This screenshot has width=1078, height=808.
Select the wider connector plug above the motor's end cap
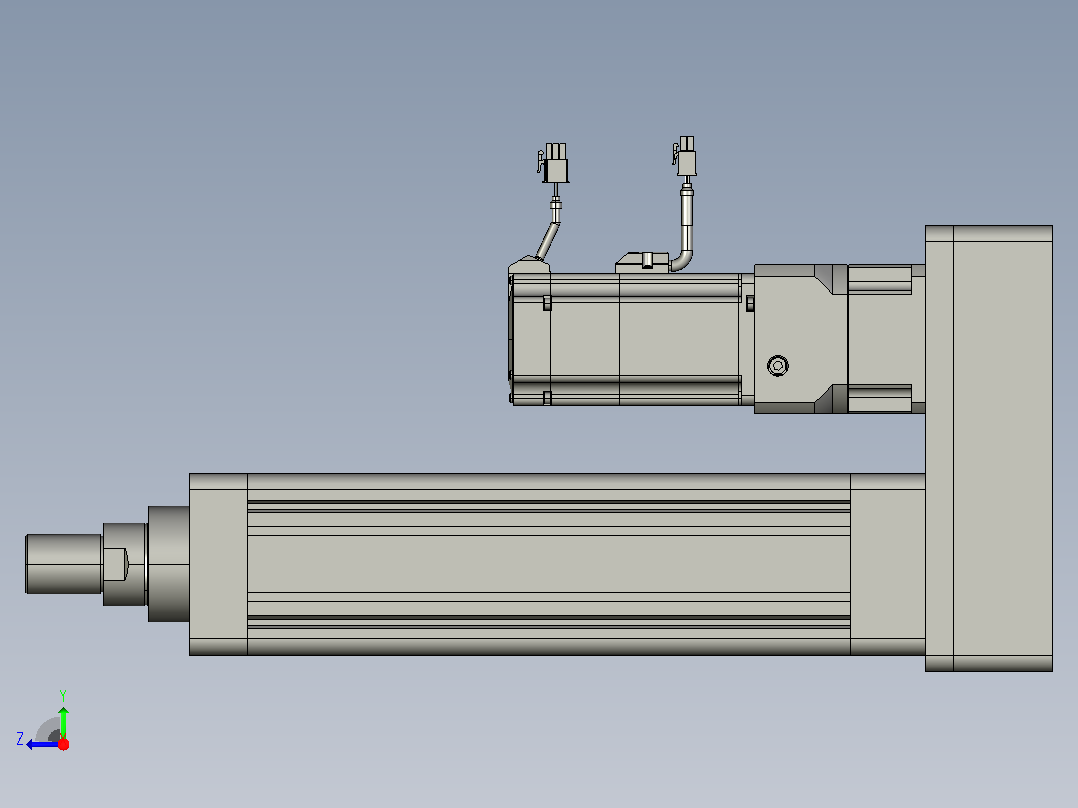click(x=554, y=163)
